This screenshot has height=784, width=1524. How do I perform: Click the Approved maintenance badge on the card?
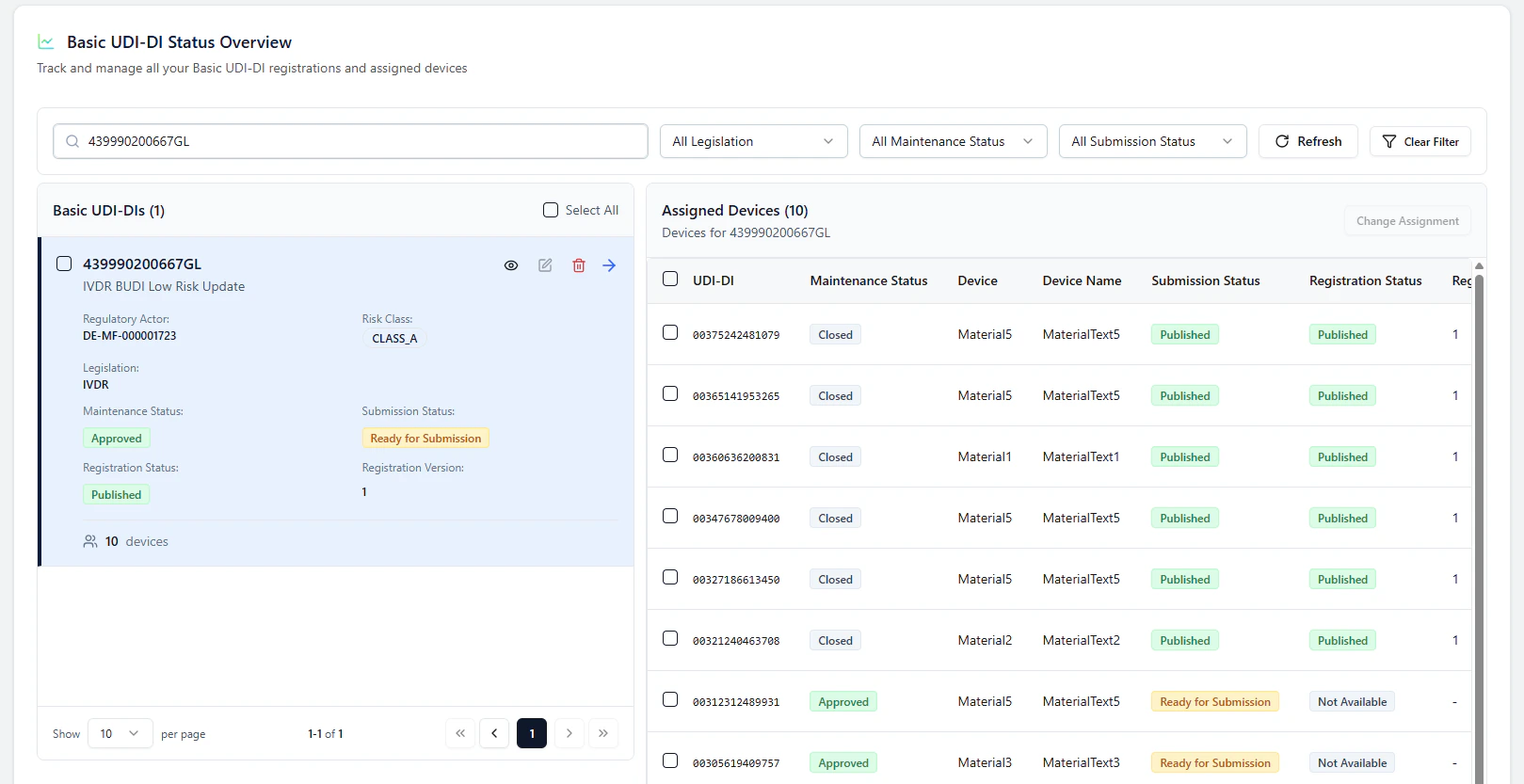coord(117,439)
